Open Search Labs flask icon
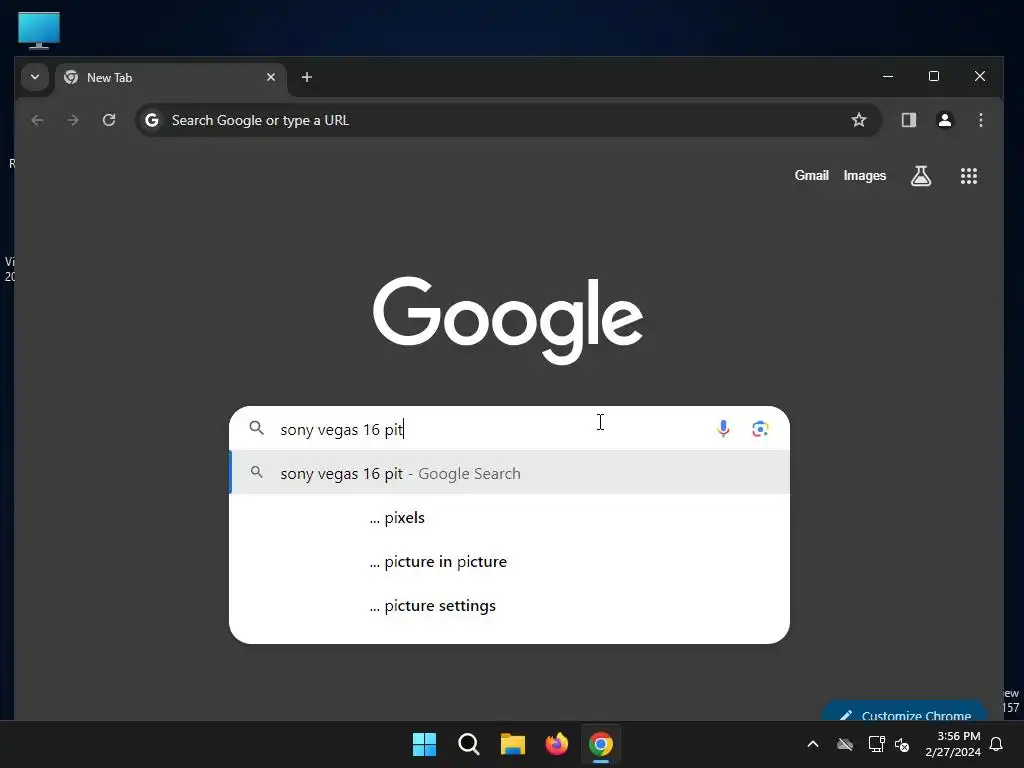1024x768 pixels. (921, 176)
